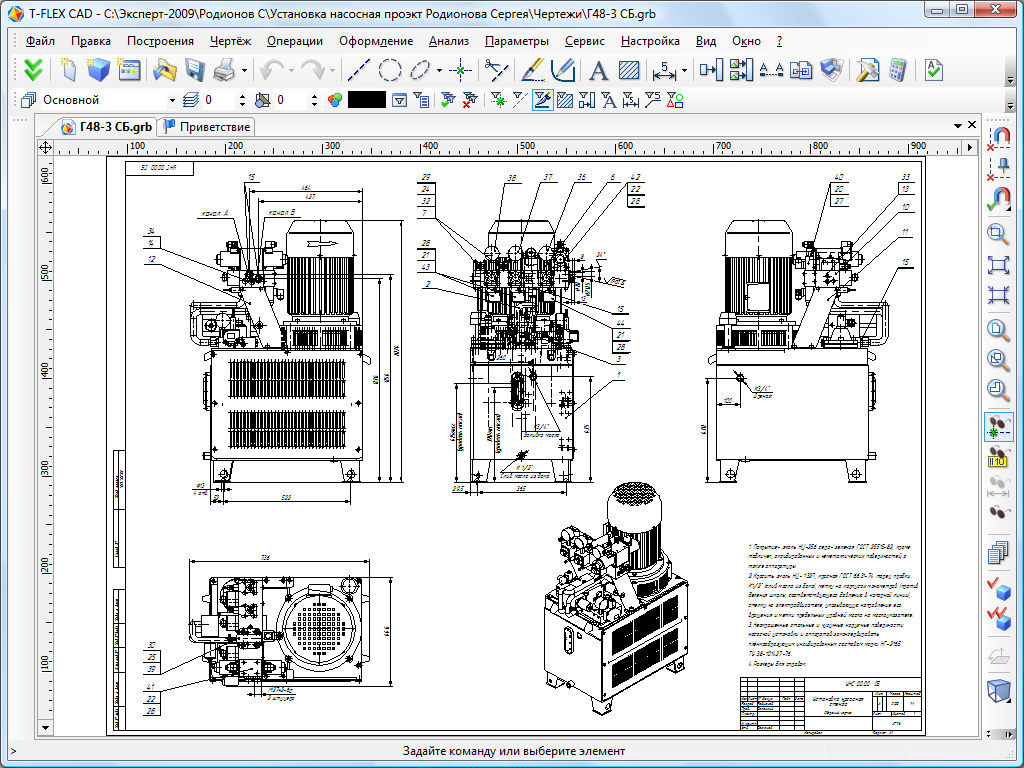Image resolution: width=1024 pixels, height=768 pixels.
Task: Open the 'Основной' line type dropdown
Action: (x=173, y=100)
